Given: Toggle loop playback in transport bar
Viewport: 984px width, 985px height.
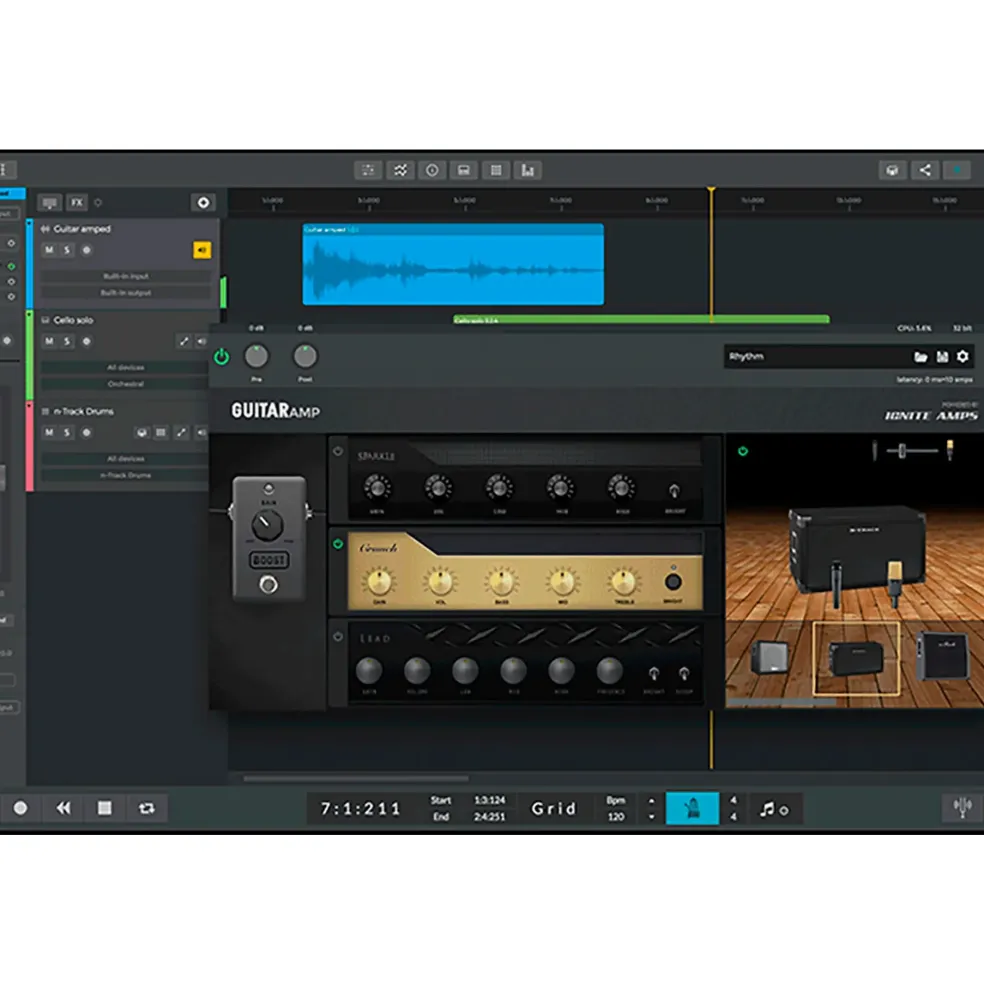Looking at the screenshot, I should tap(146, 808).
